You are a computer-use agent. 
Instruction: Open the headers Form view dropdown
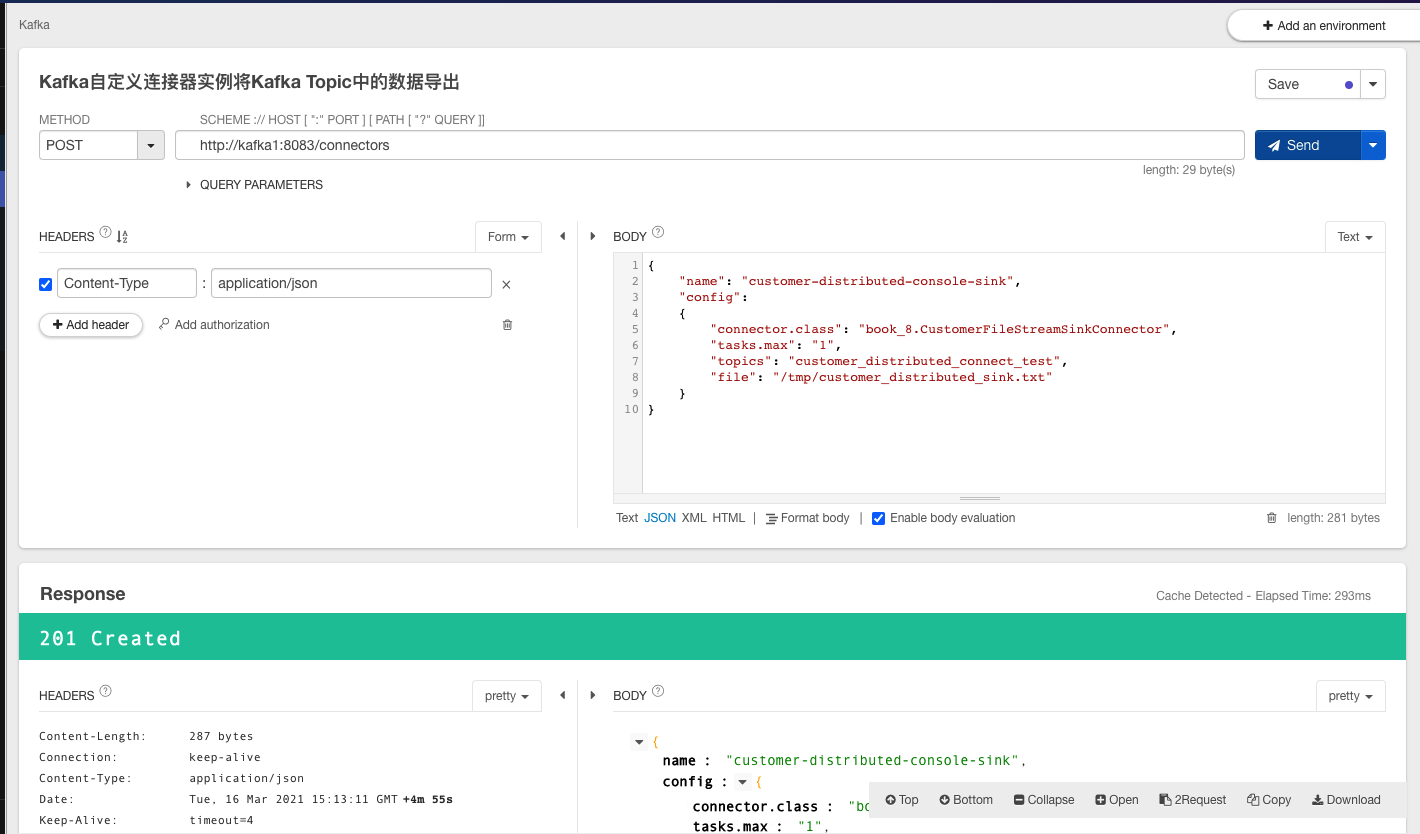click(x=508, y=237)
